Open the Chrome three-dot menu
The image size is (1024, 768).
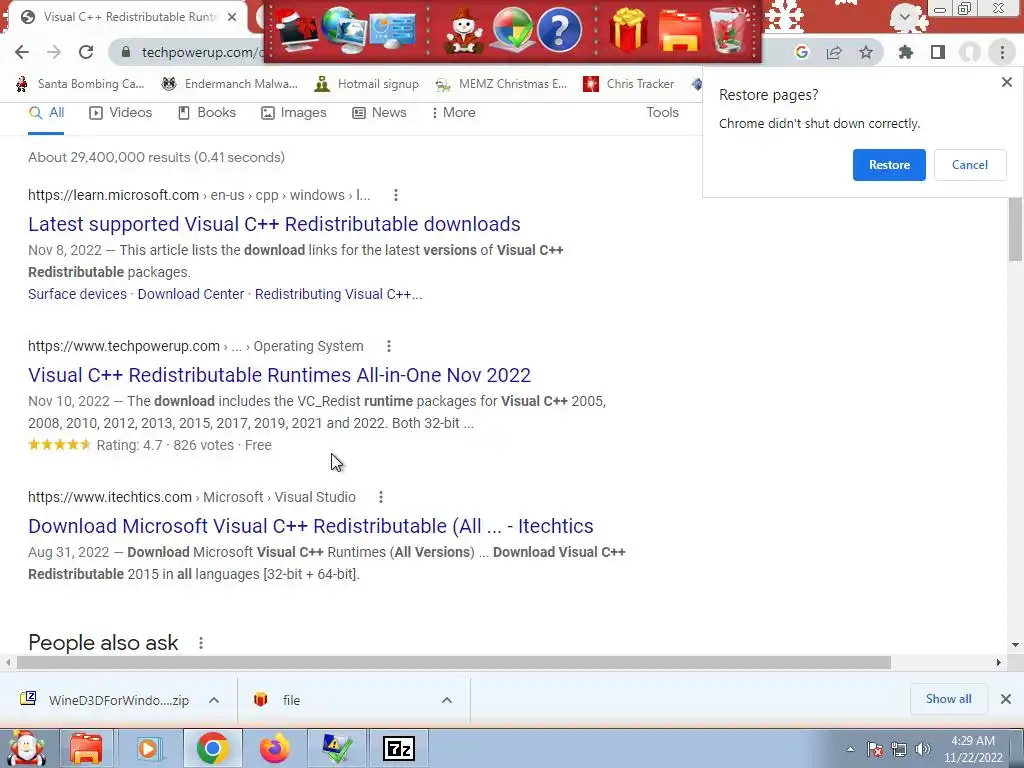tap(1002, 52)
